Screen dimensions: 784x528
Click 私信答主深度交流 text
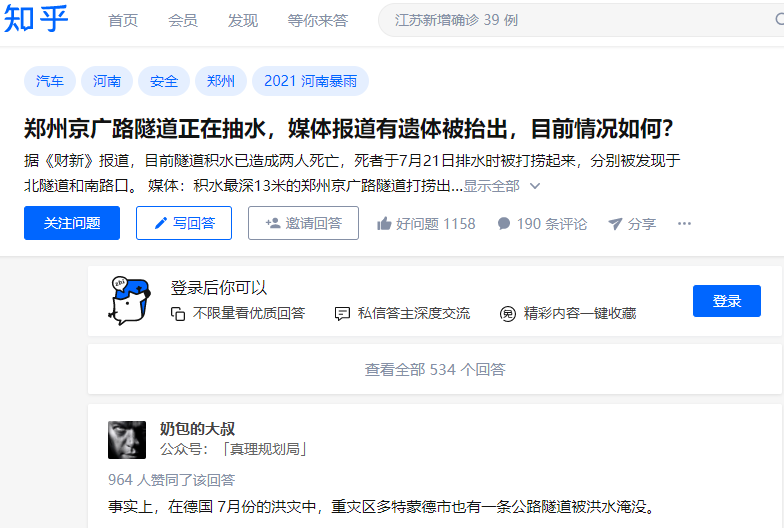click(414, 314)
